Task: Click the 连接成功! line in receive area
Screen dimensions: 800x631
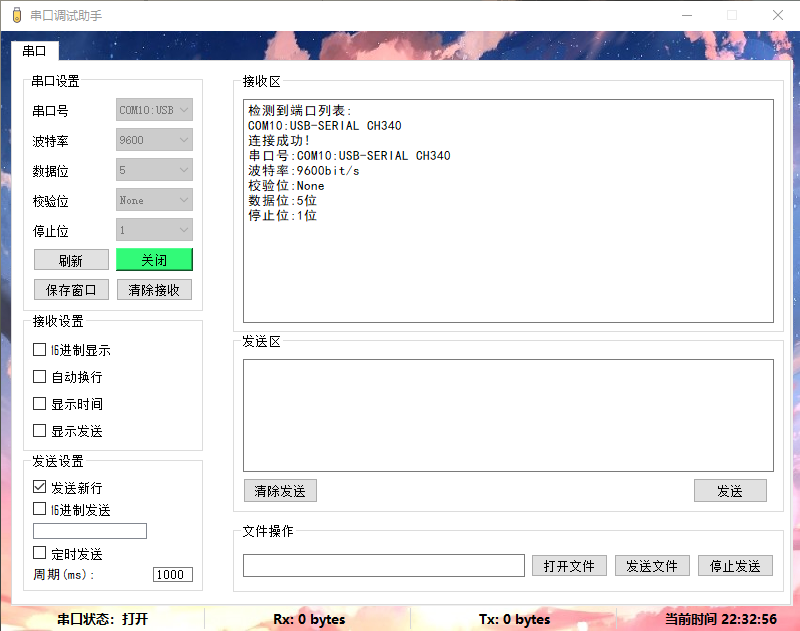Action: click(x=279, y=140)
